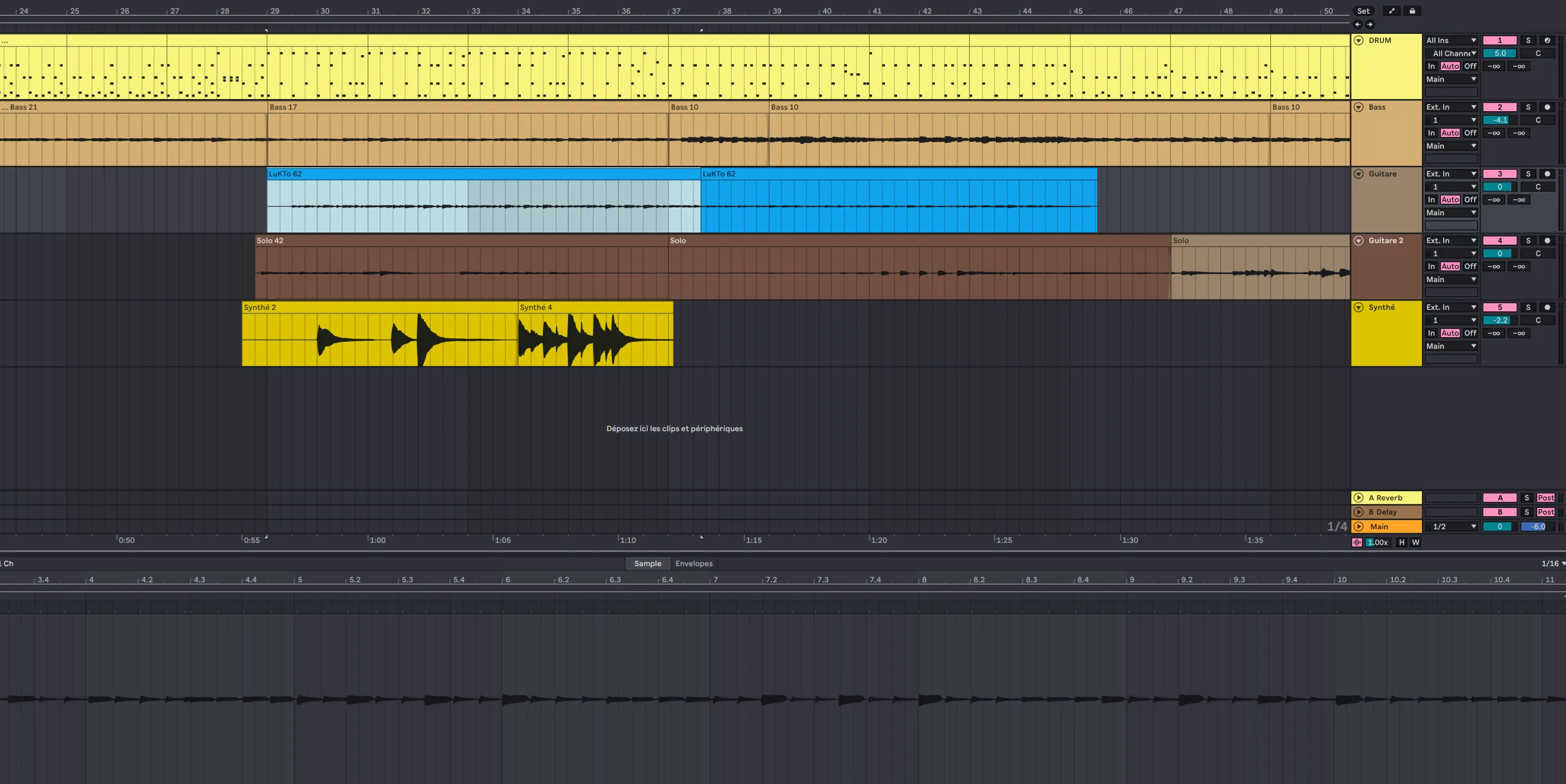The height and width of the screenshot is (784, 1566).
Task: Toggle Guitare 2 track activator number 4
Action: 1500,241
